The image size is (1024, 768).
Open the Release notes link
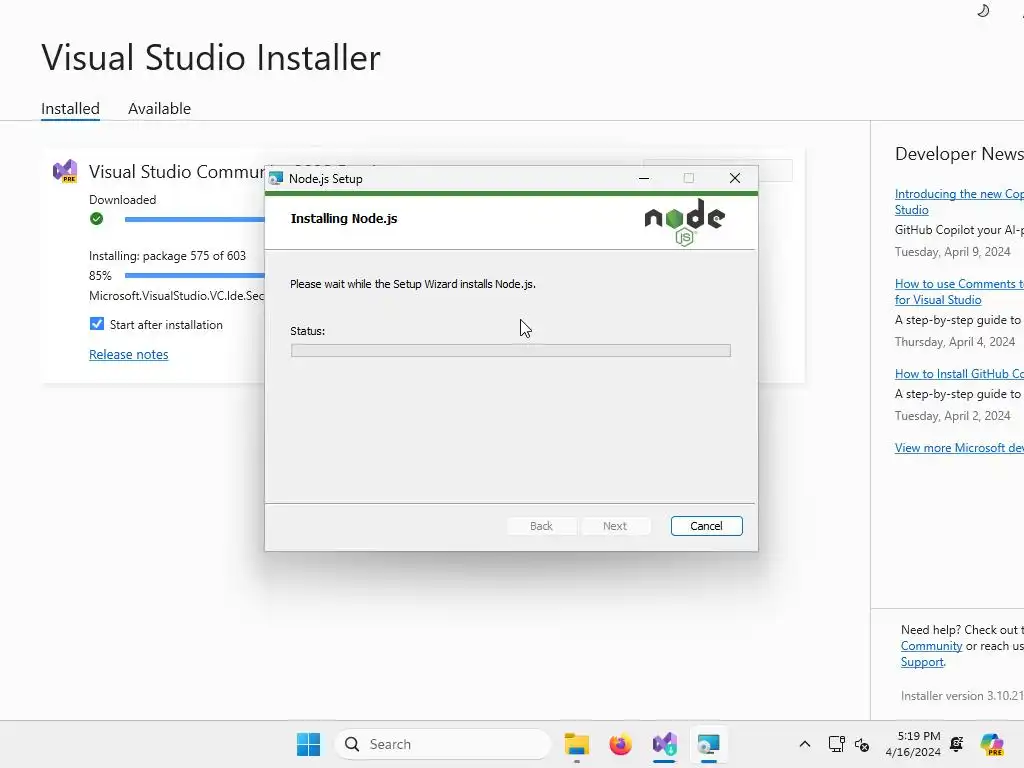(129, 355)
